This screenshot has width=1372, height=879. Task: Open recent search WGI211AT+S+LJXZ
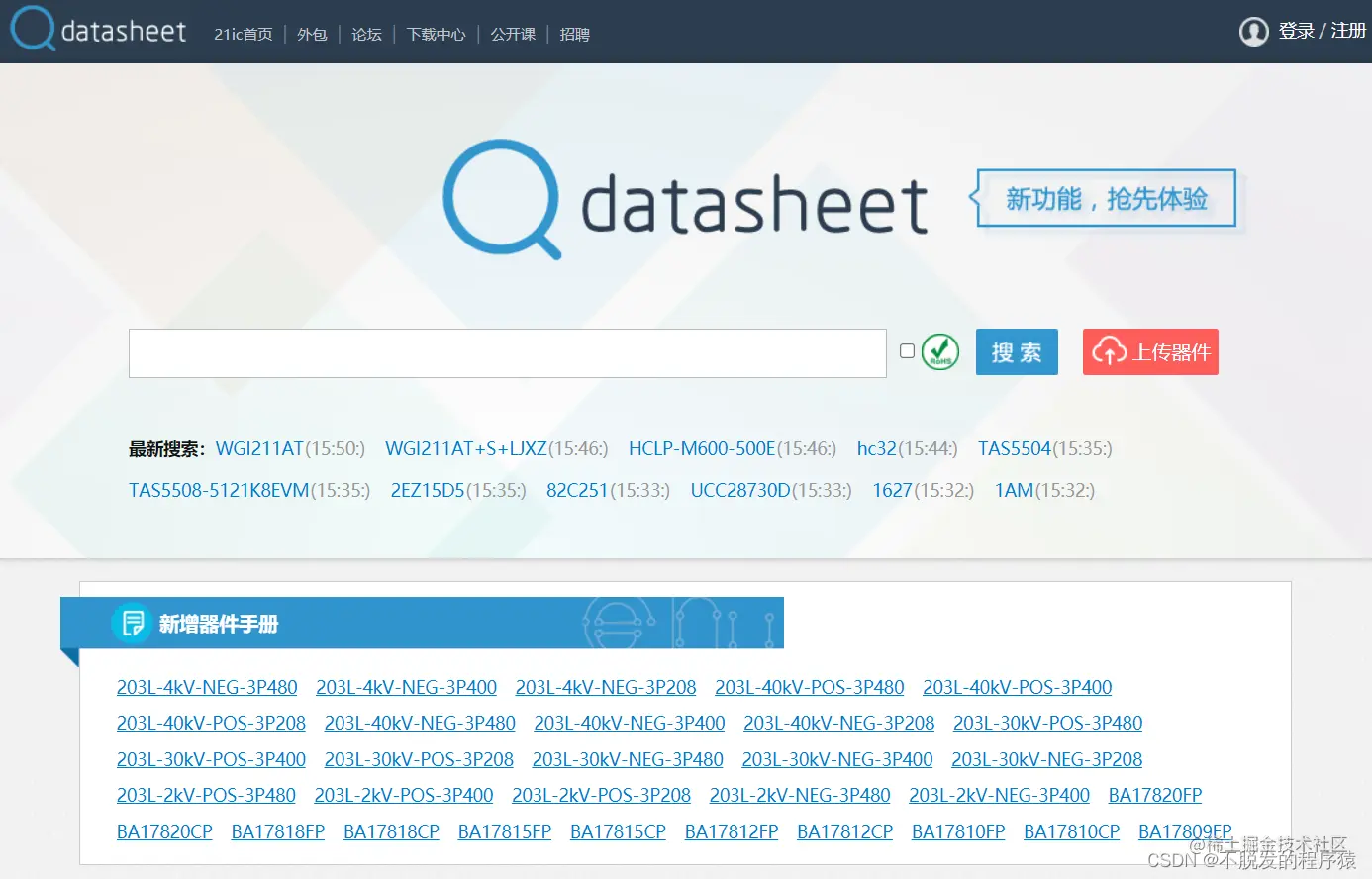465,448
